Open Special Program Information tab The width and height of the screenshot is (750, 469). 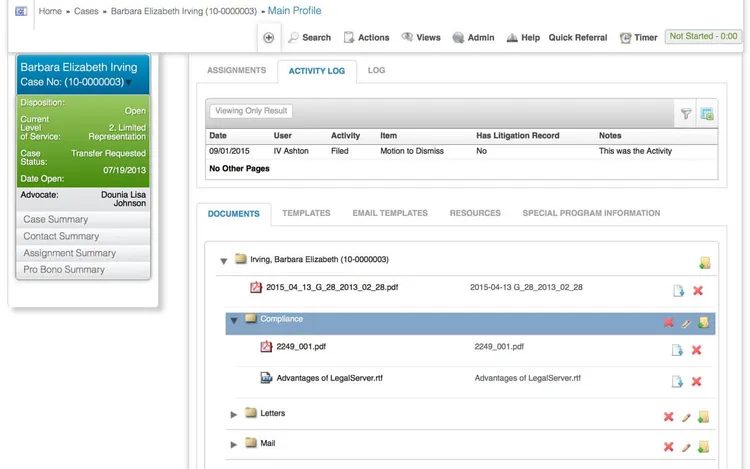point(591,213)
